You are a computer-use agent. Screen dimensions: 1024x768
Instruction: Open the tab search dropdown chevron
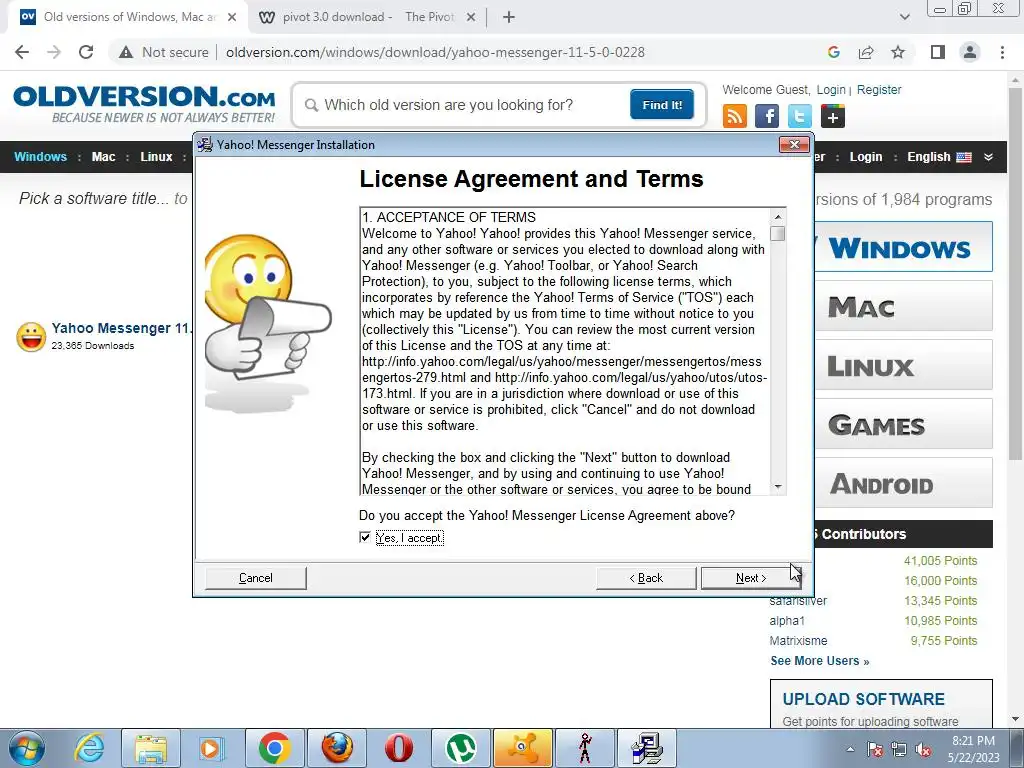[904, 18]
